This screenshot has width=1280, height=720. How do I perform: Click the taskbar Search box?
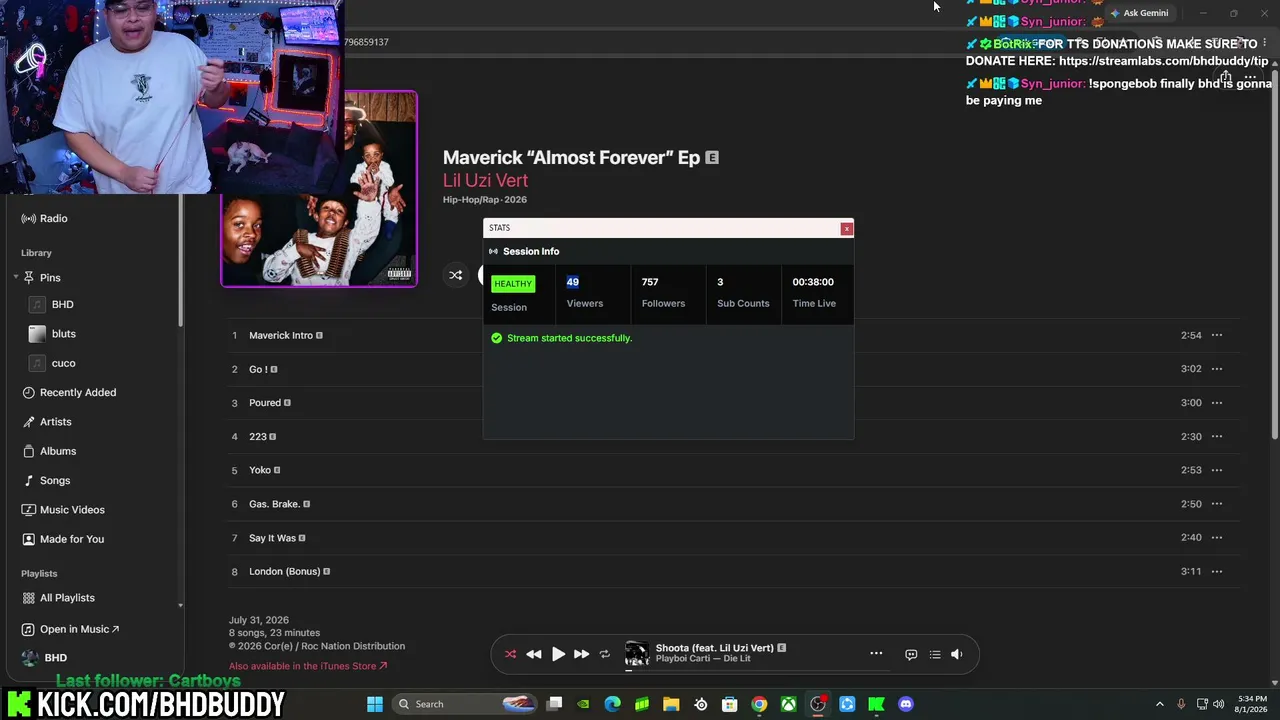tap(467, 704)
